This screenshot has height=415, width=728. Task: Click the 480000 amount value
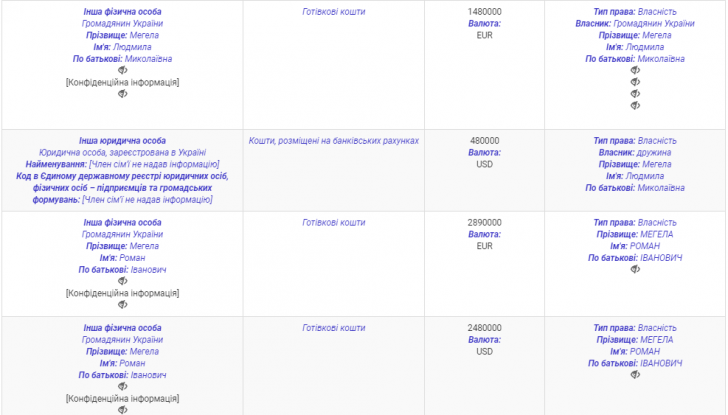tap(485, 141)
